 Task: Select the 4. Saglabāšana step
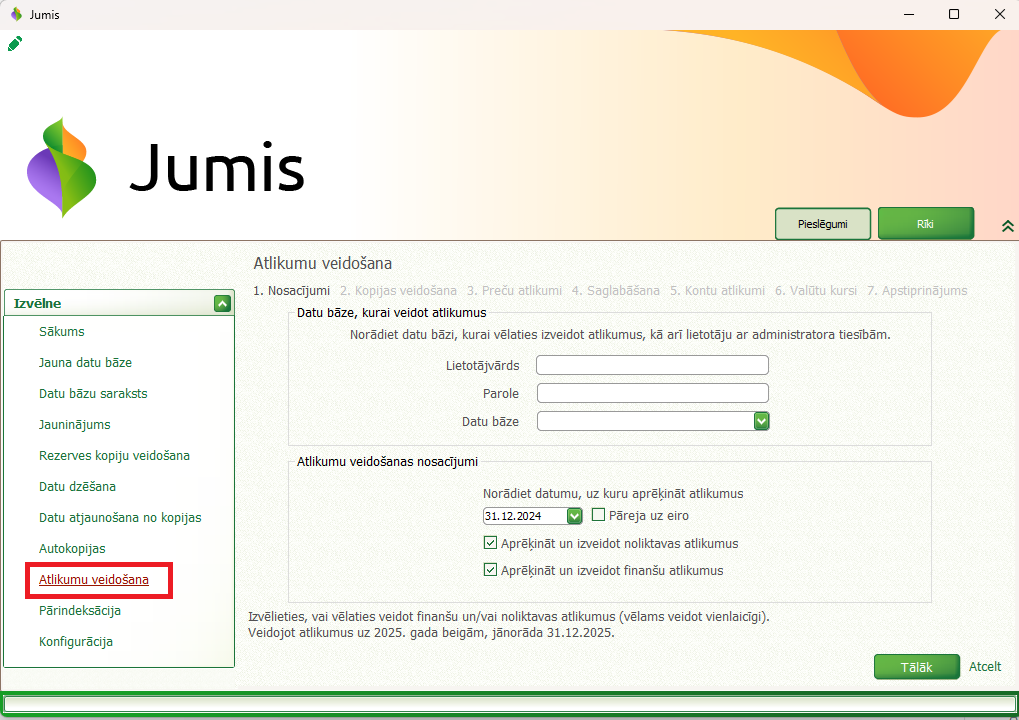tap(615, 290)
